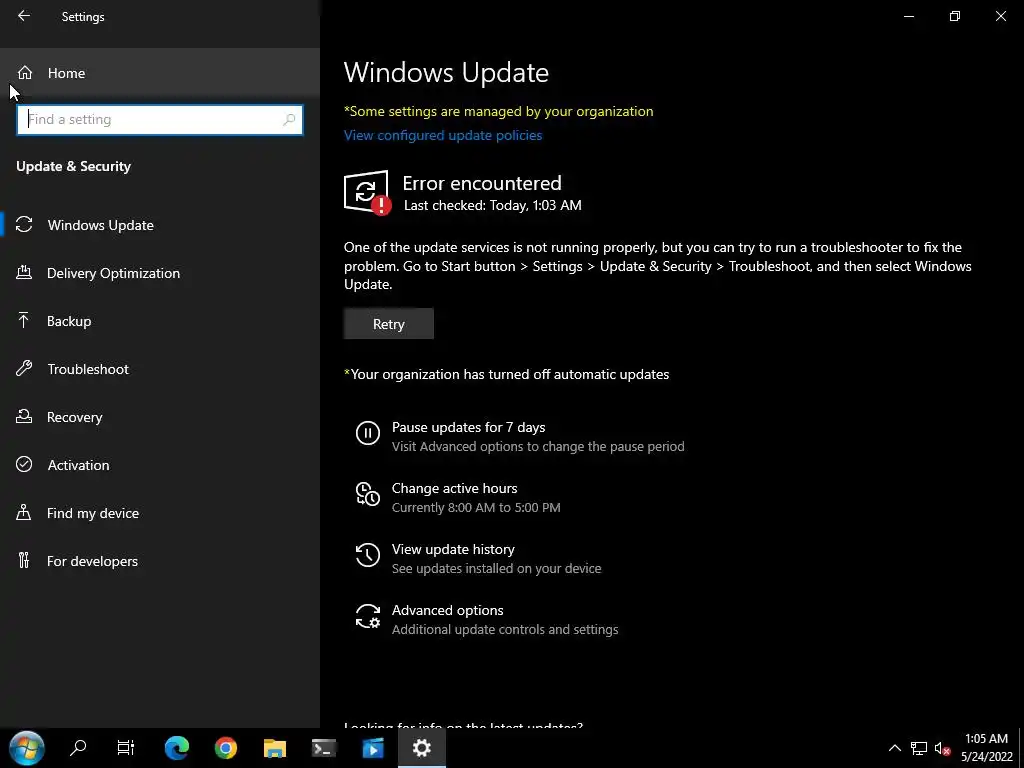Open the media player taskbar app
Image resolution: width=1024 pixels, height=768 pixels.
point(373,748)
